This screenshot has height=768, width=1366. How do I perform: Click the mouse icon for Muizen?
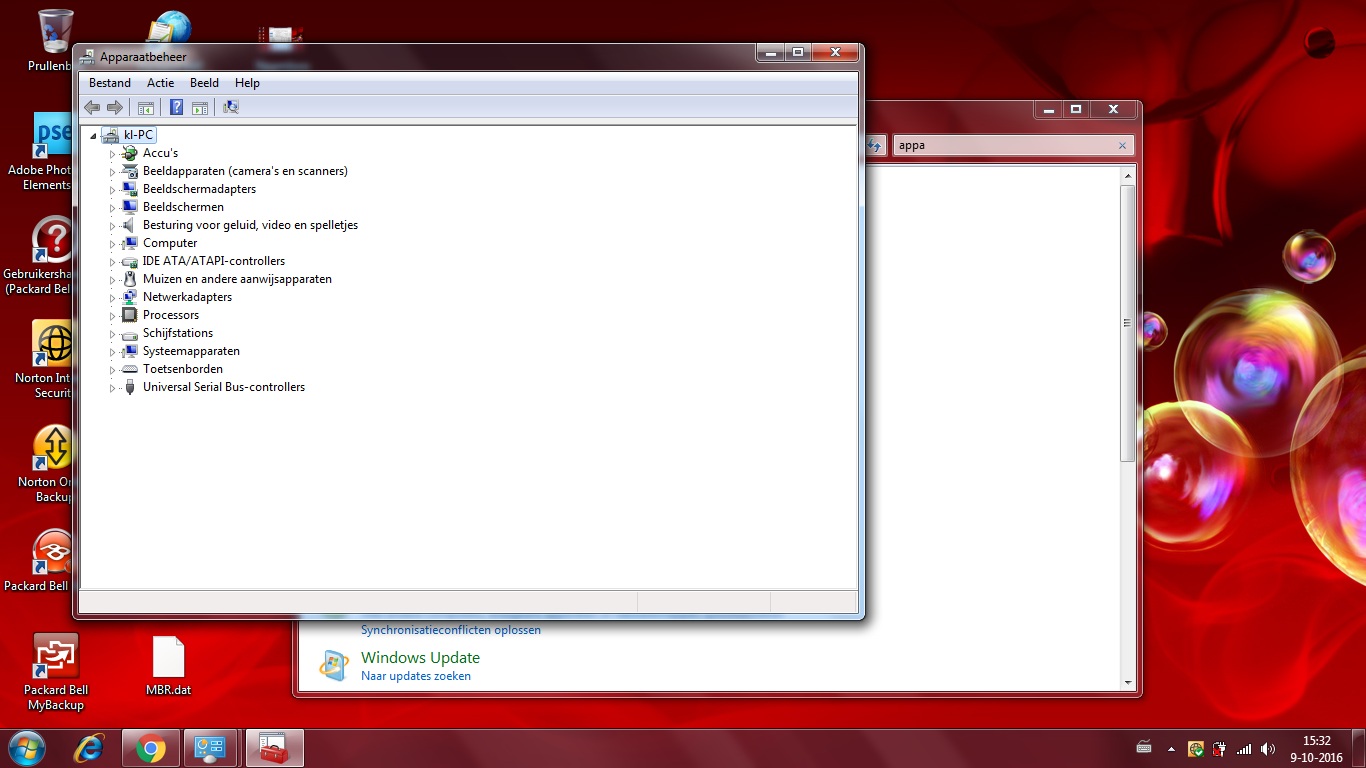click(x=129, y=279)
